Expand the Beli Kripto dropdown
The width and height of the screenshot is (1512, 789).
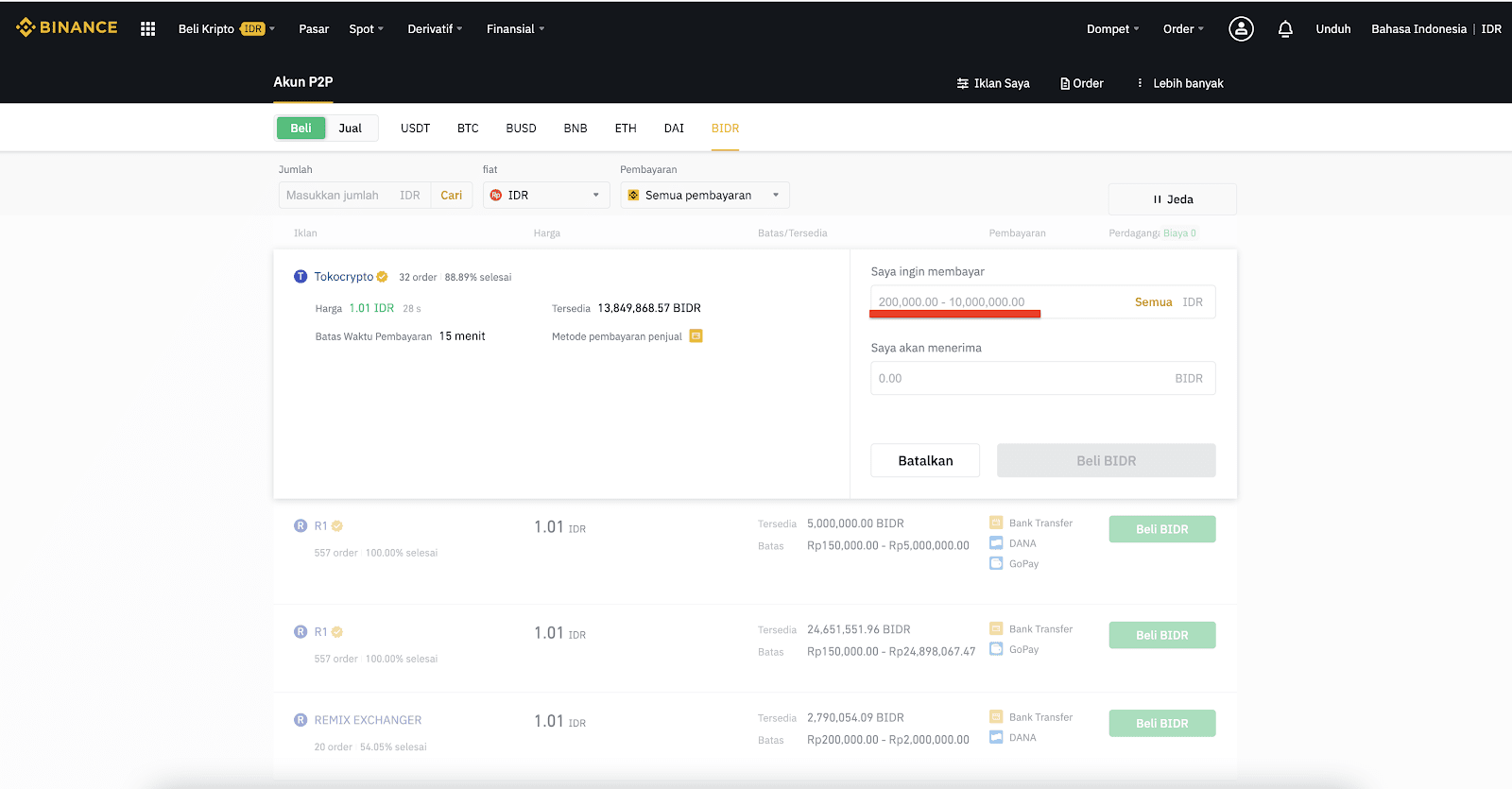227,29
